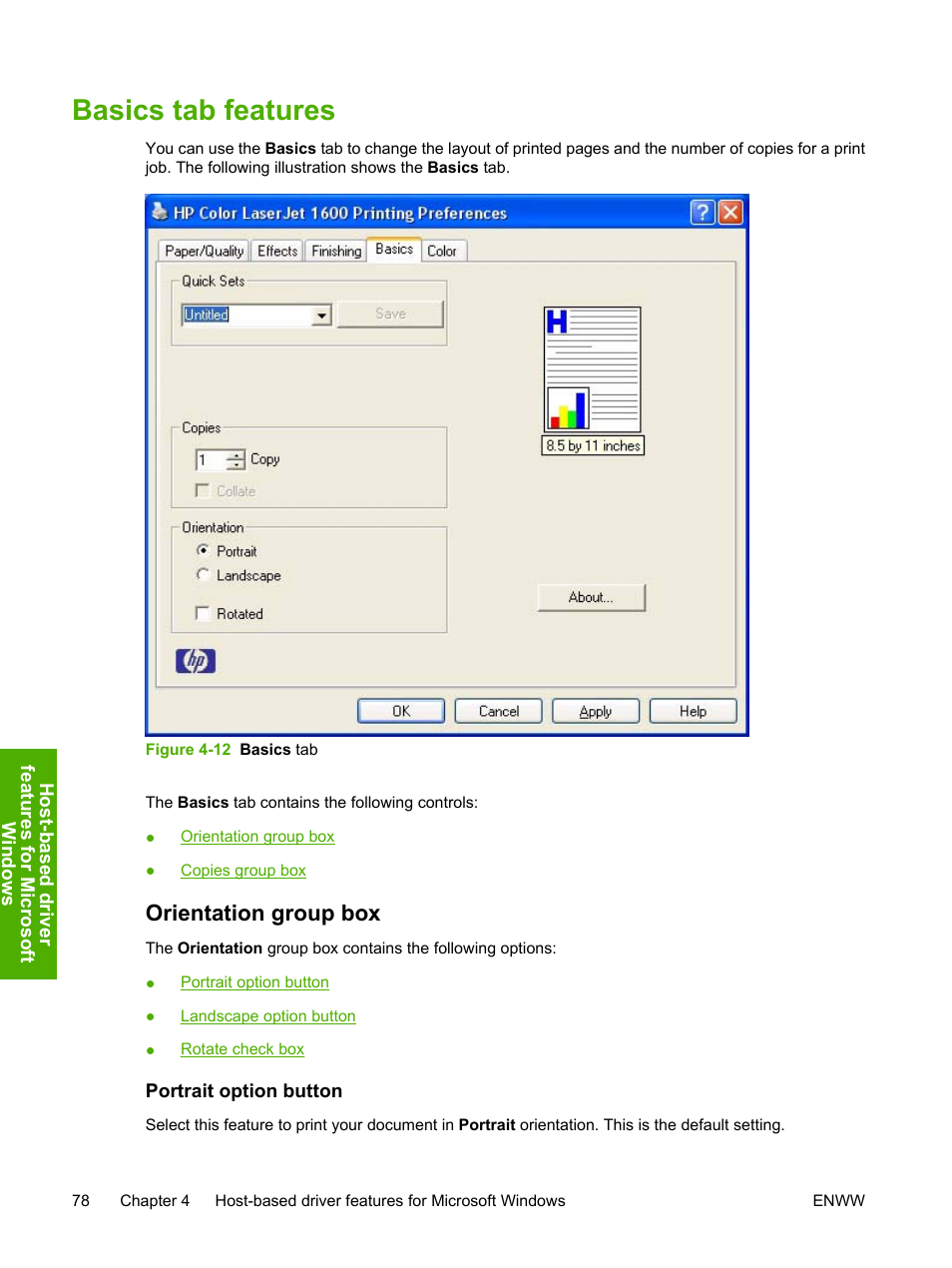Click the Figure 4-12 caption
Viewport: 952px width, 1268px height.
point(232,750)
